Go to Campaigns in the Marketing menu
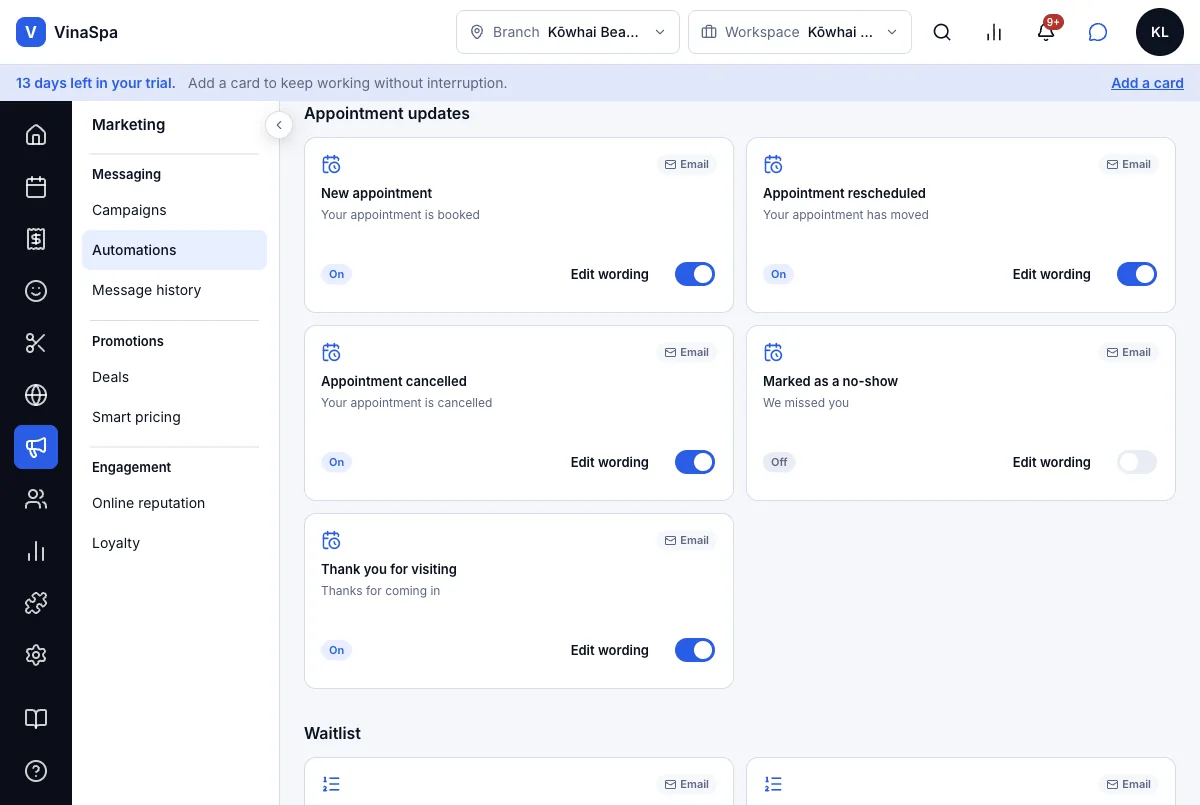Image resolution: width=1200 pixels, height=805 pixels. pos(174,210)
